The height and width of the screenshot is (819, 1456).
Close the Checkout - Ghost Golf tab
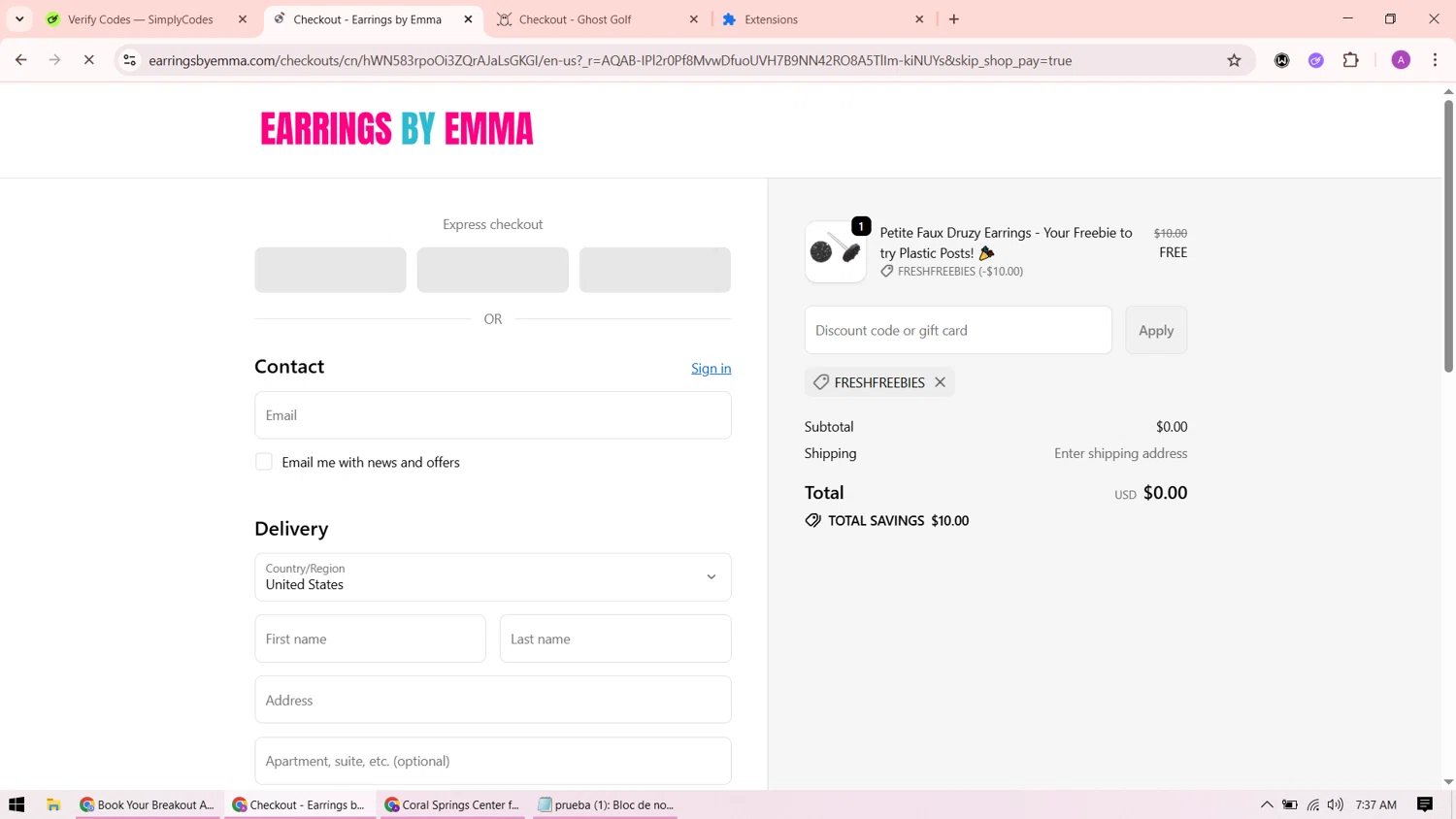click(x=694, y=19)
